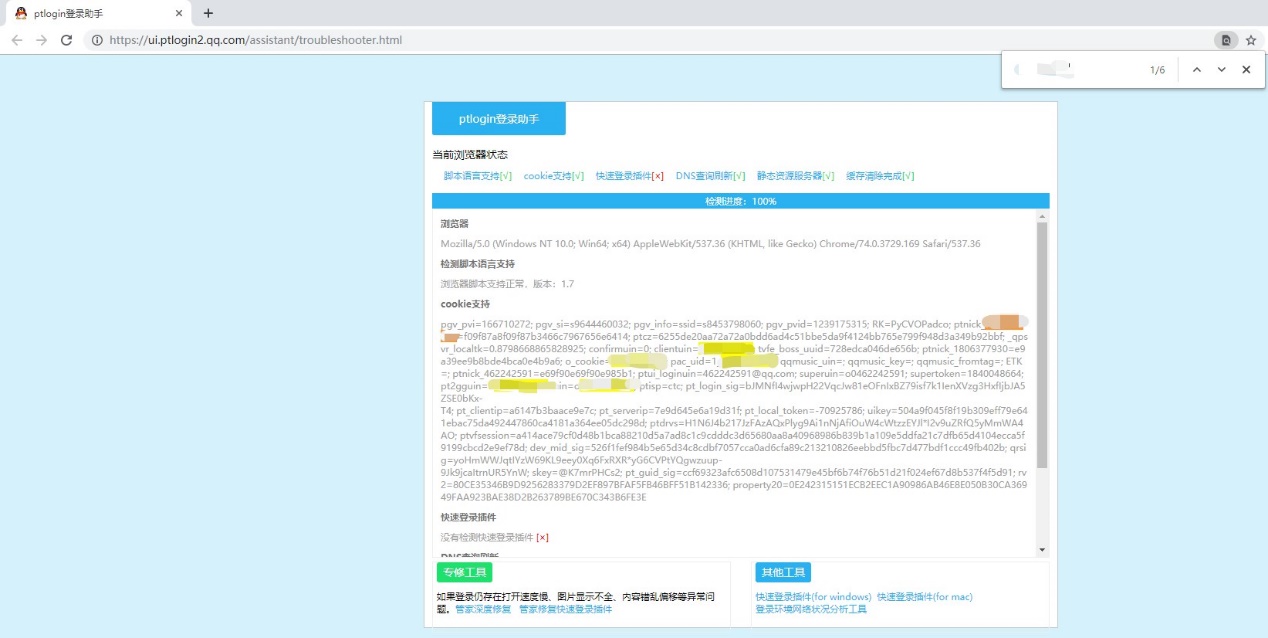The width and height of the screenshot is (1268, 638).
Task: Click the Mozilla/5.0 user agent text line
Action: click(x=710, y=244)
